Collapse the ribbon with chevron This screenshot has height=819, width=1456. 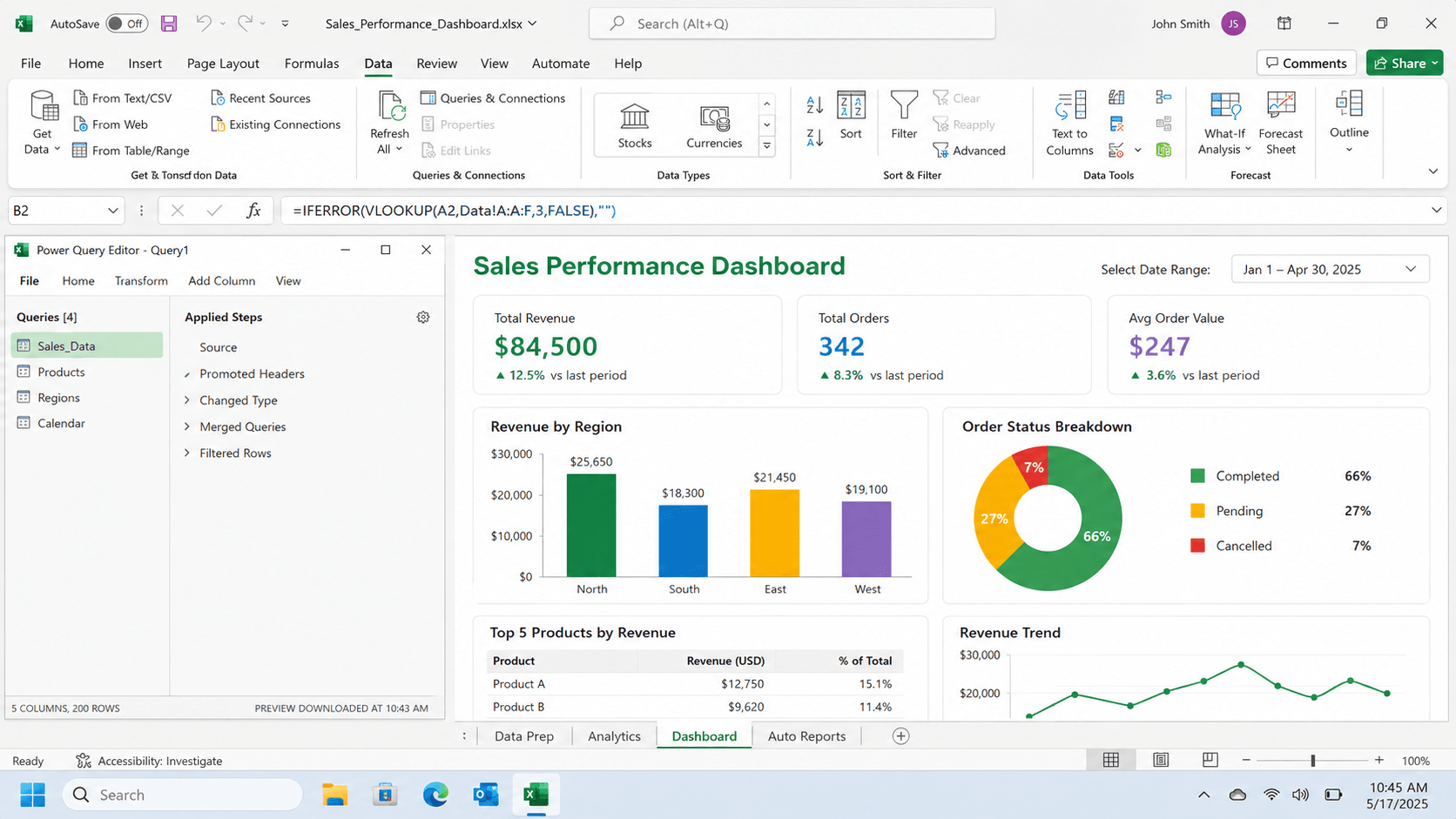(x=1433, y=171)
